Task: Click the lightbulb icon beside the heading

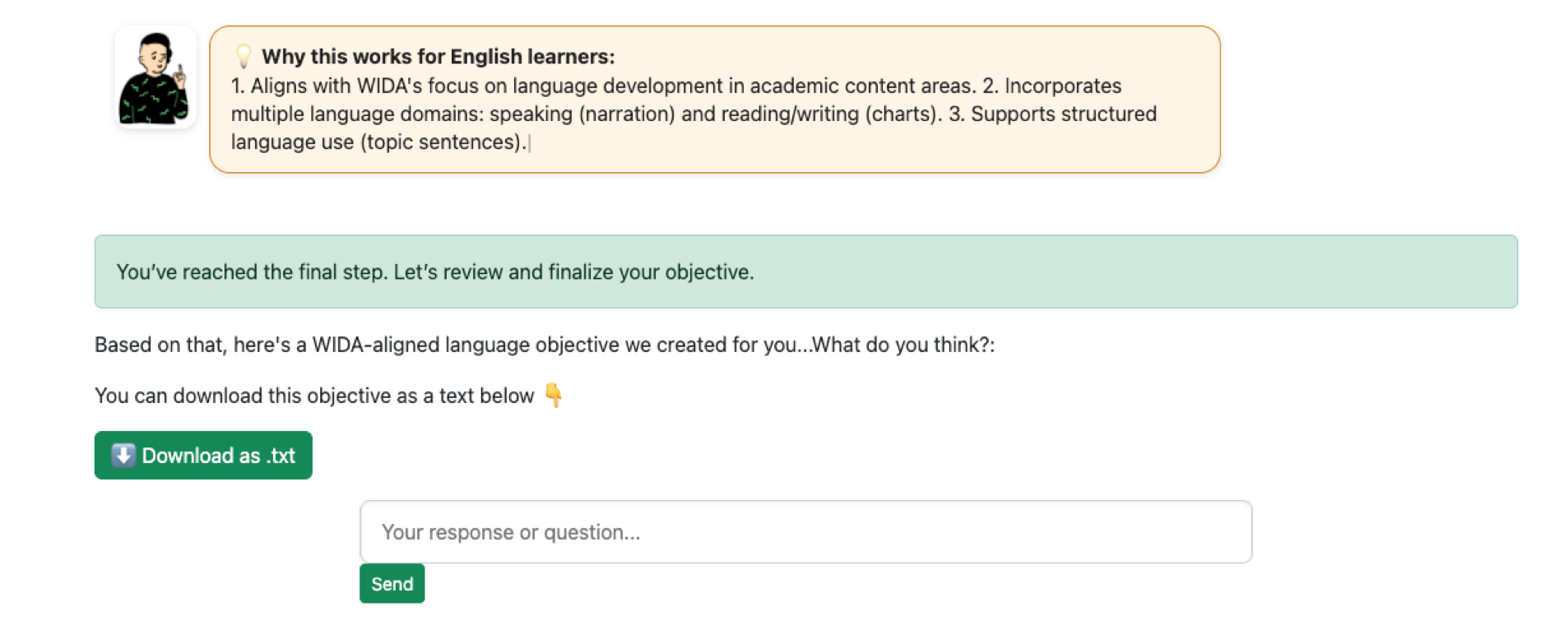Action: [244, 56]
